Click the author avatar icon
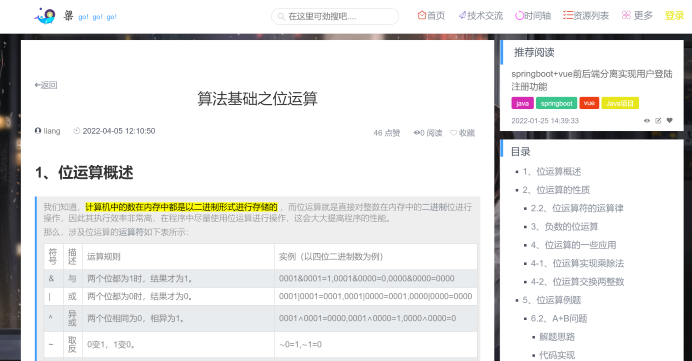Viewport: 692px width, 361px height. pyautogui.click(x=38, y=131)
